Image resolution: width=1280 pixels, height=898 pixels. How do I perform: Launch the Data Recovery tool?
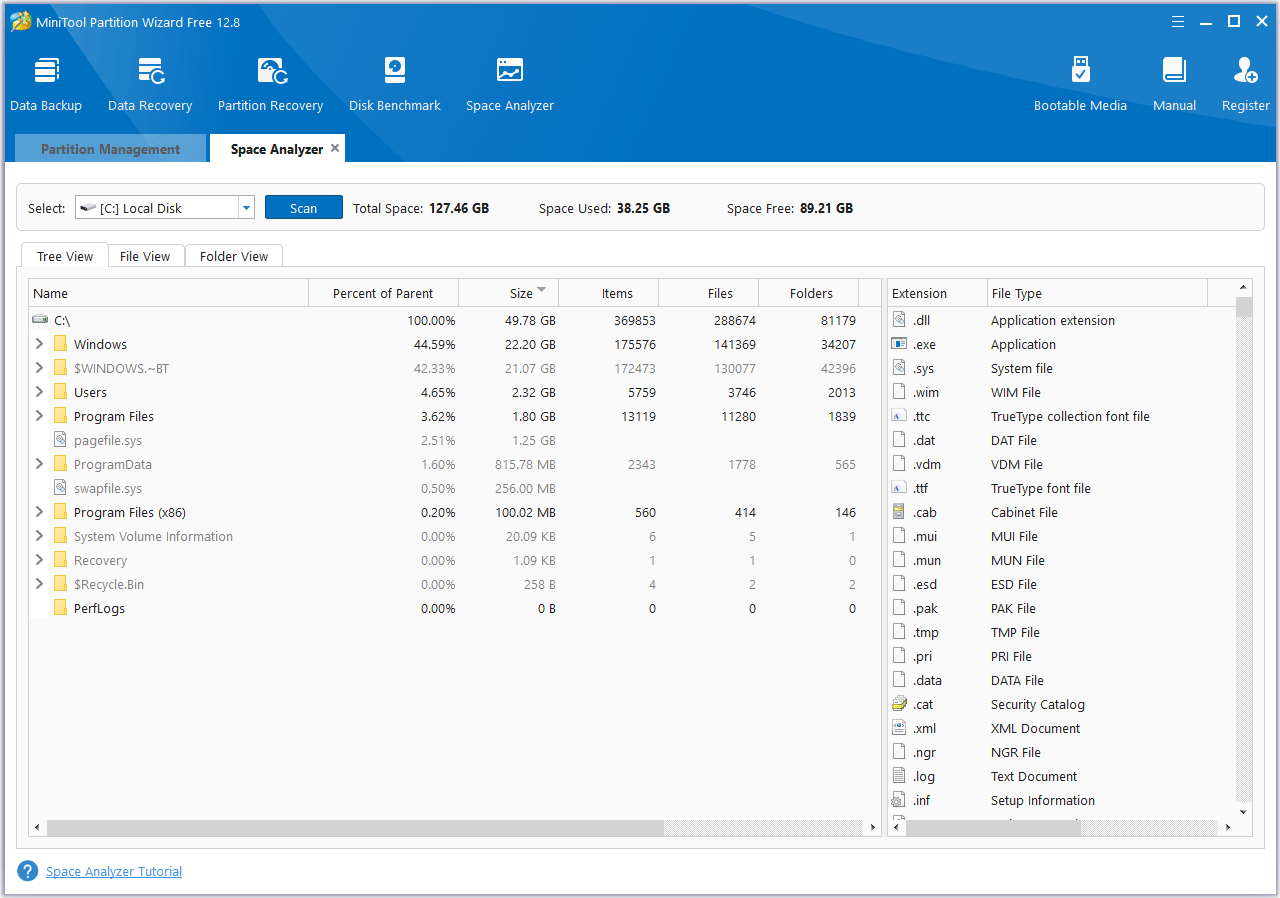pyautogui.click(x=150, y=84)
